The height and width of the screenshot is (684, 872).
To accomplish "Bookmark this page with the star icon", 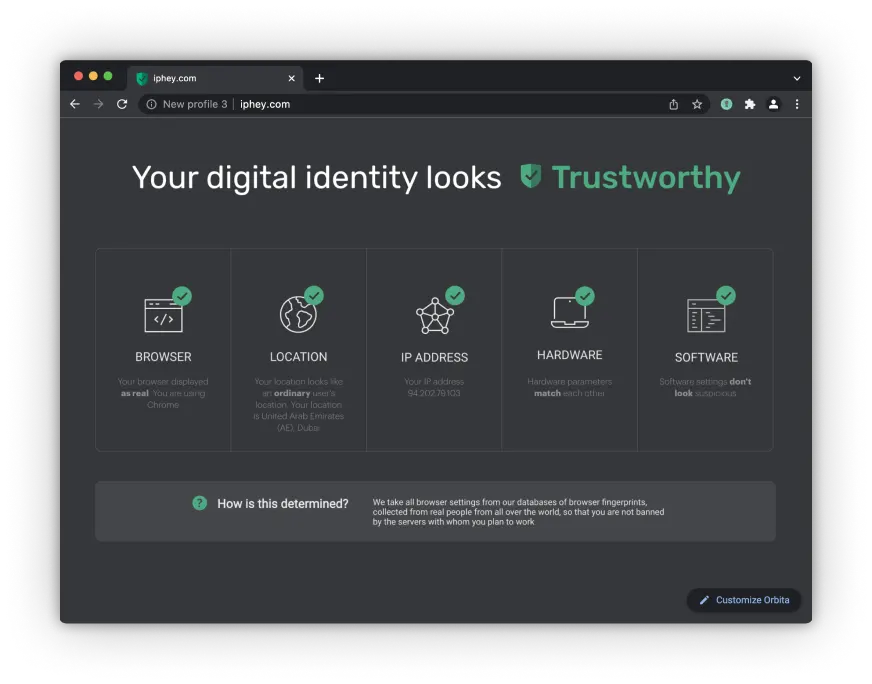I will (x=697, y=104).
